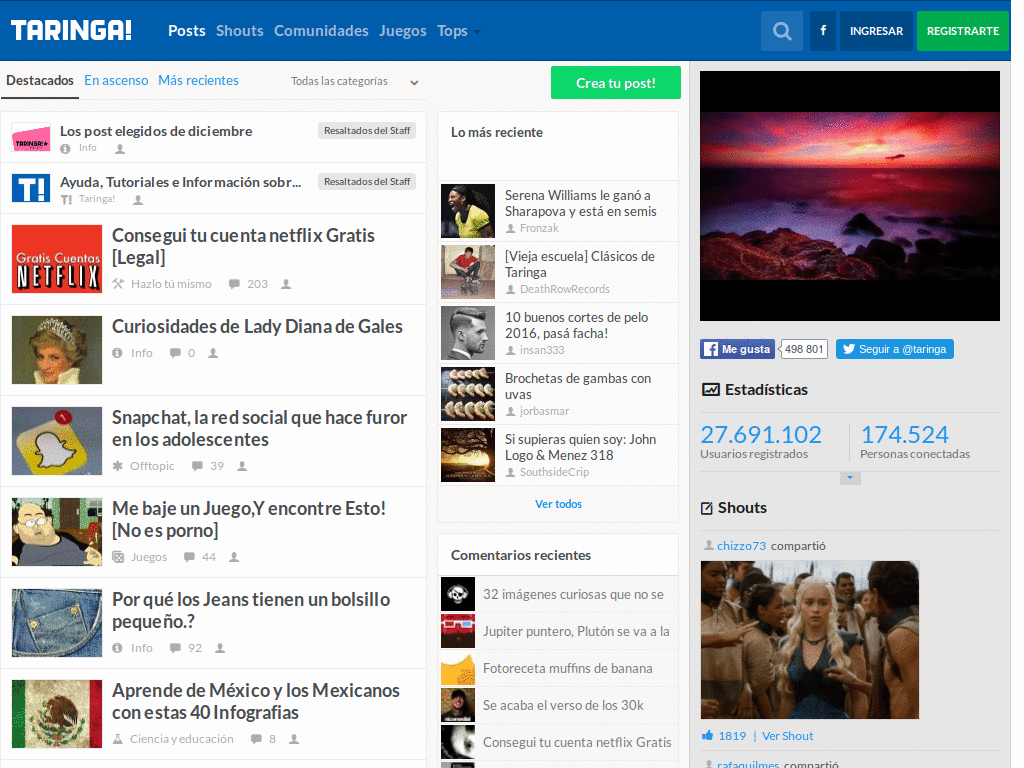Open Jupiter puntero, Plutón comment
This screenshot has height=768, width=1024.
576,632
